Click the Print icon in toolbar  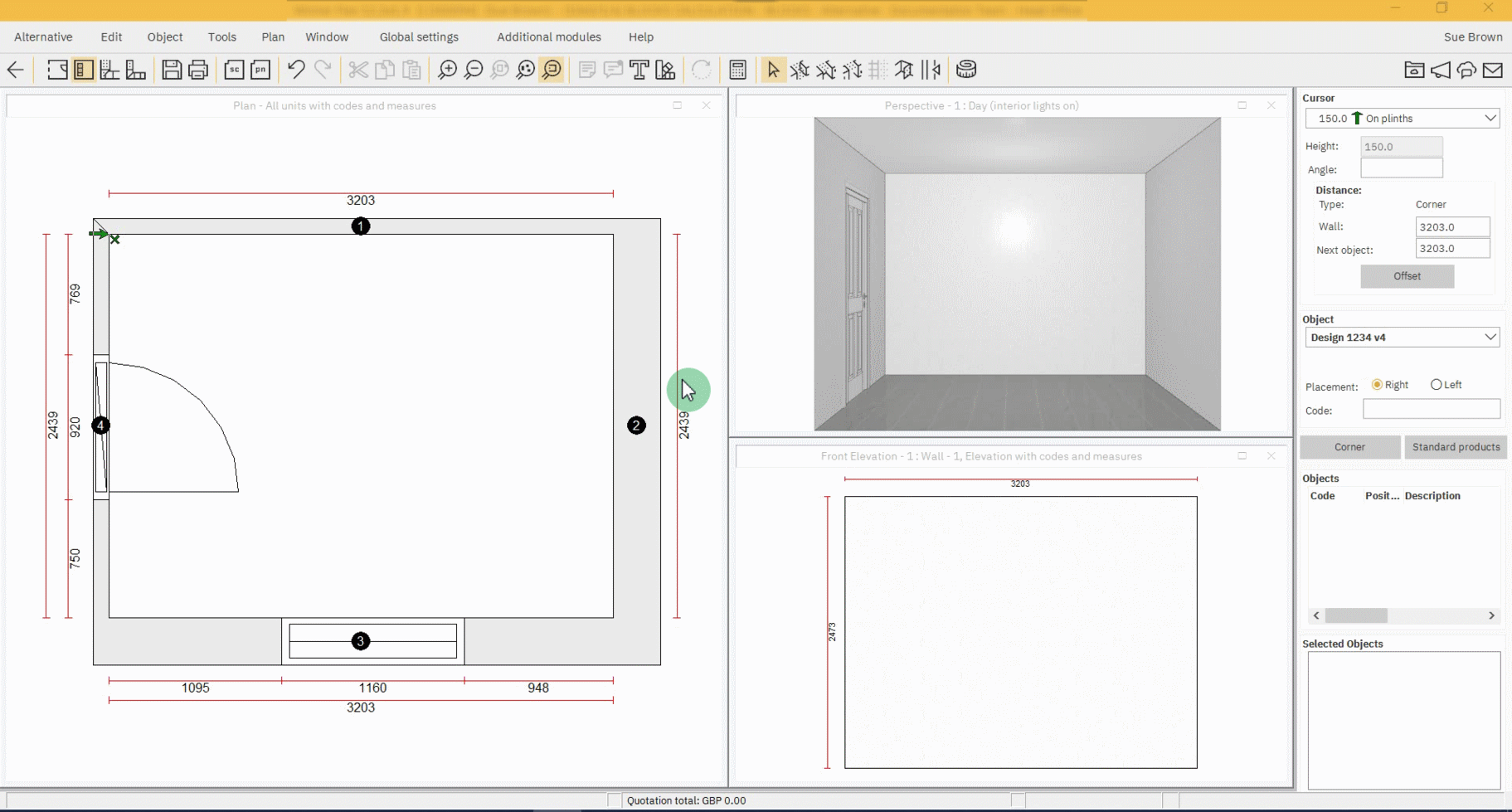click(198, 70)
